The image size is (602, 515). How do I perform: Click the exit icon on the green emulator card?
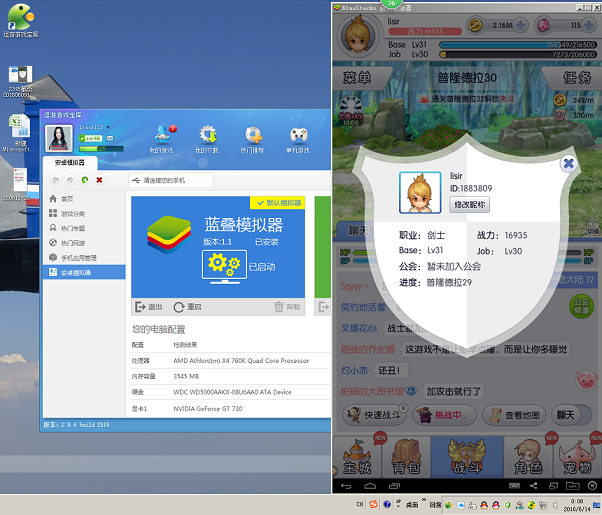[x=324, y=307]
